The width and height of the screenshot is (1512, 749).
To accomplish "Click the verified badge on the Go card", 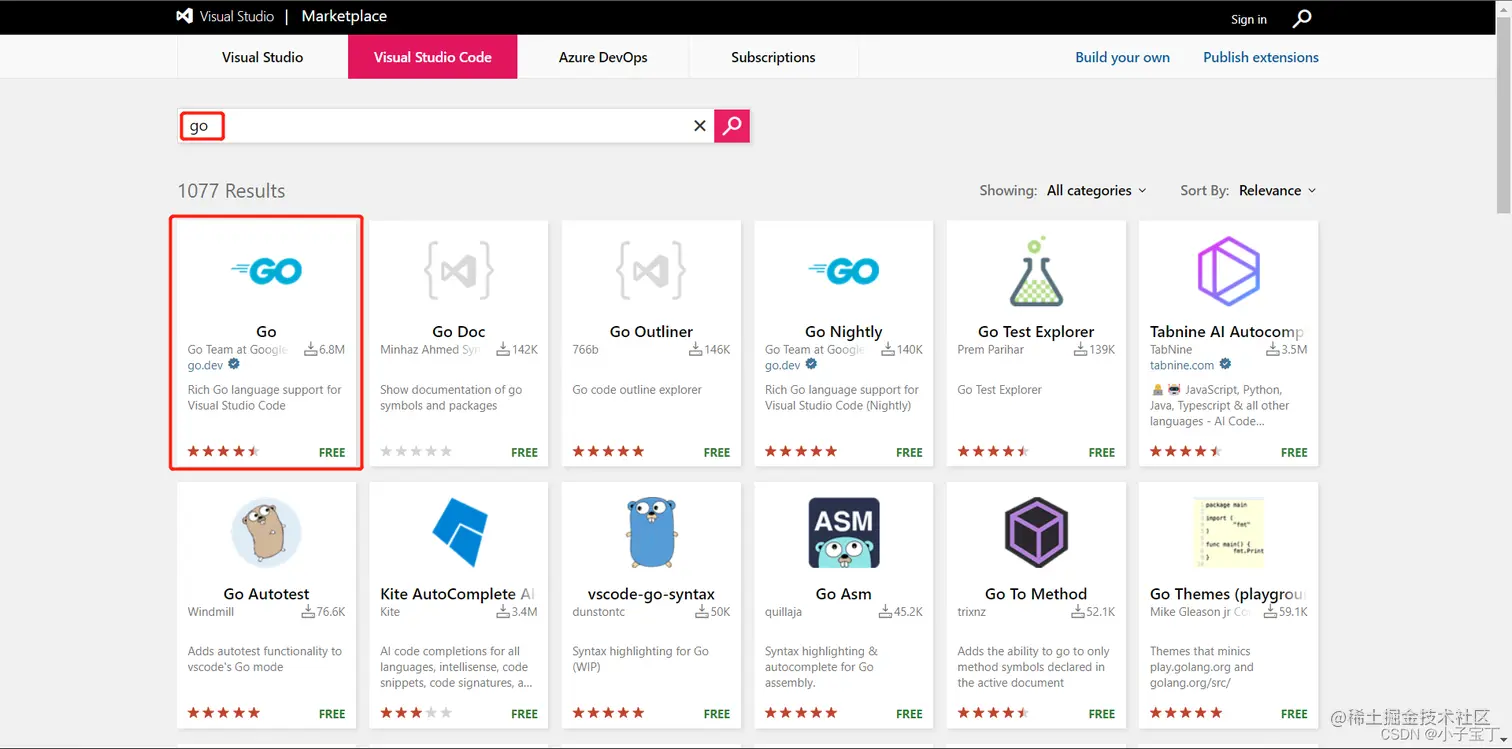I will tap(234, 365).
